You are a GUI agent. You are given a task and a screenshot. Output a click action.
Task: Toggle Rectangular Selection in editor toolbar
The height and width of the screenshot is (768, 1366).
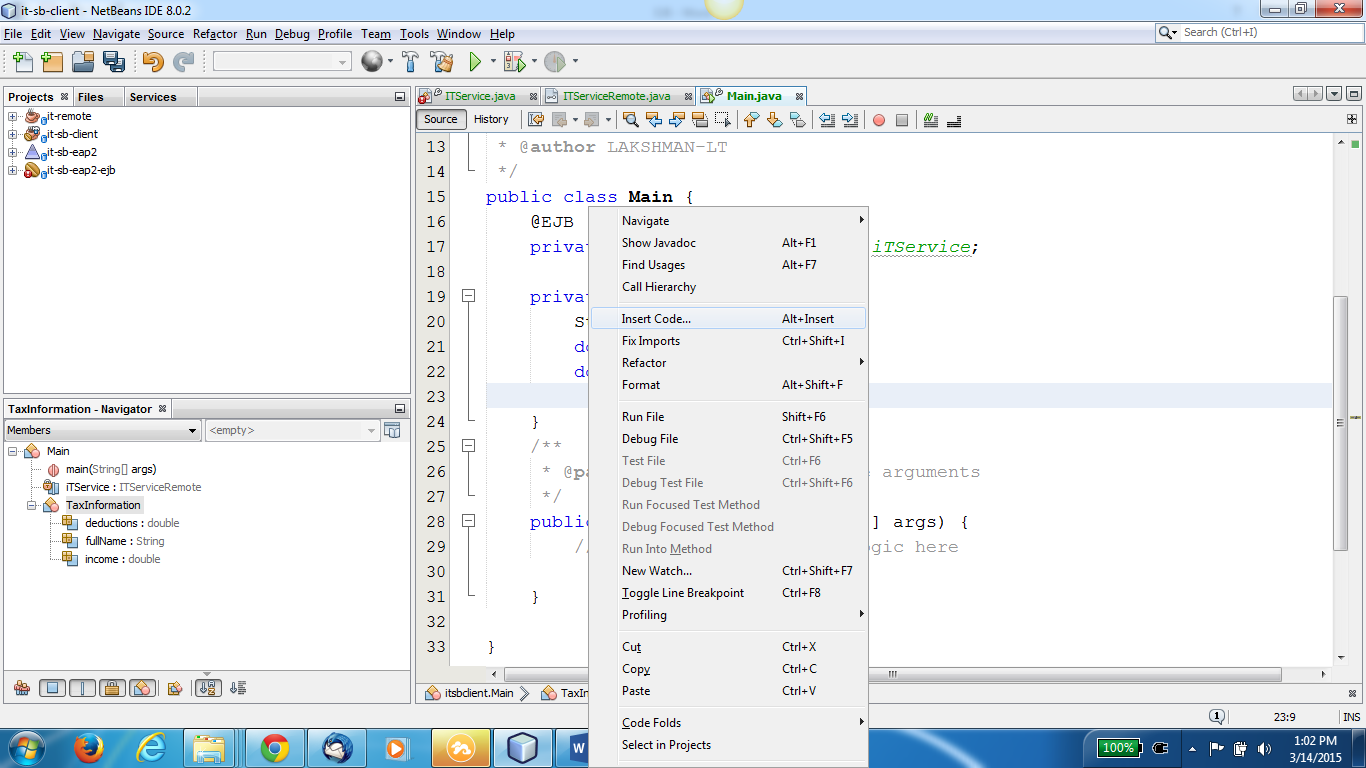723,120
